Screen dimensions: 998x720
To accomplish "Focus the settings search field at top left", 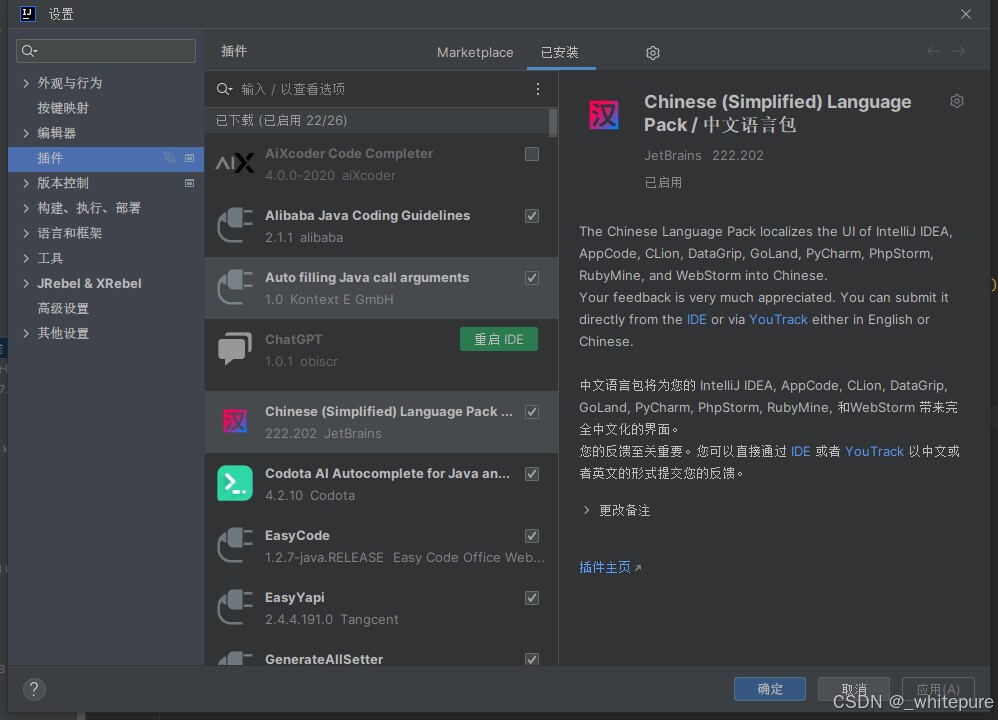I will 106,51.
